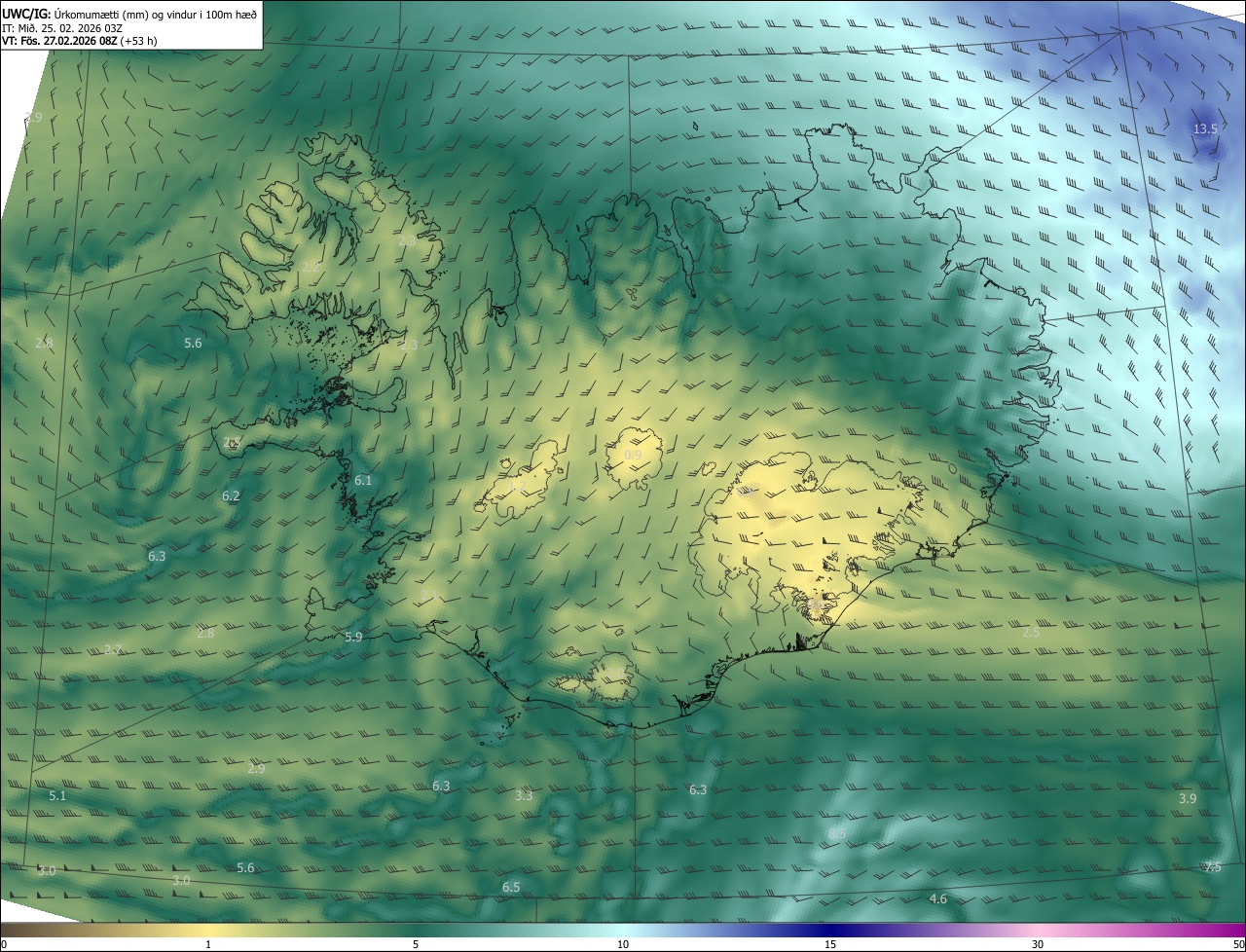Click the 6.2 value label on the map

tap(231, 495)
